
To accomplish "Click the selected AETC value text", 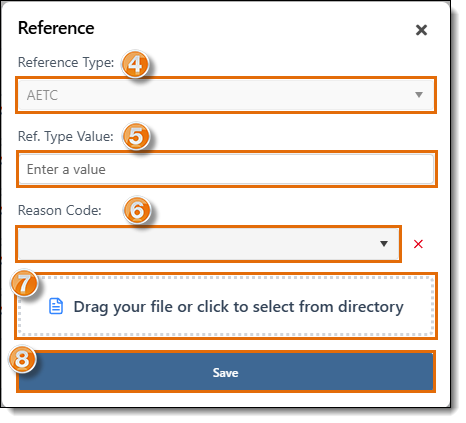I will 42,95.
